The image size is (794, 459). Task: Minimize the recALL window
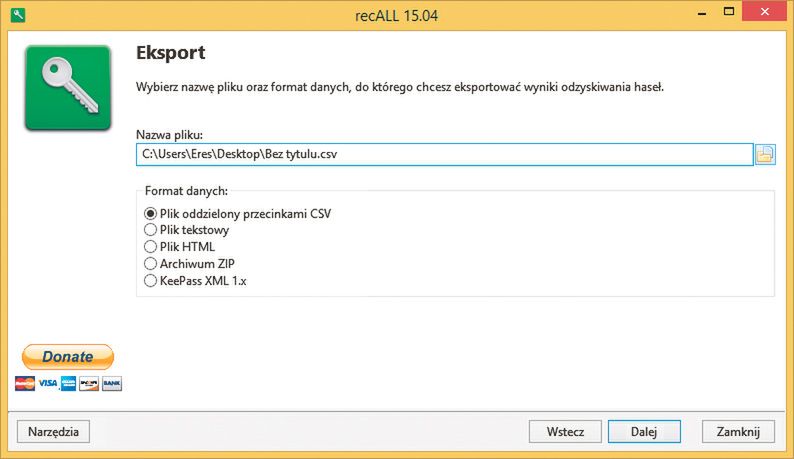pyautogui.click(x=702, y=13)
